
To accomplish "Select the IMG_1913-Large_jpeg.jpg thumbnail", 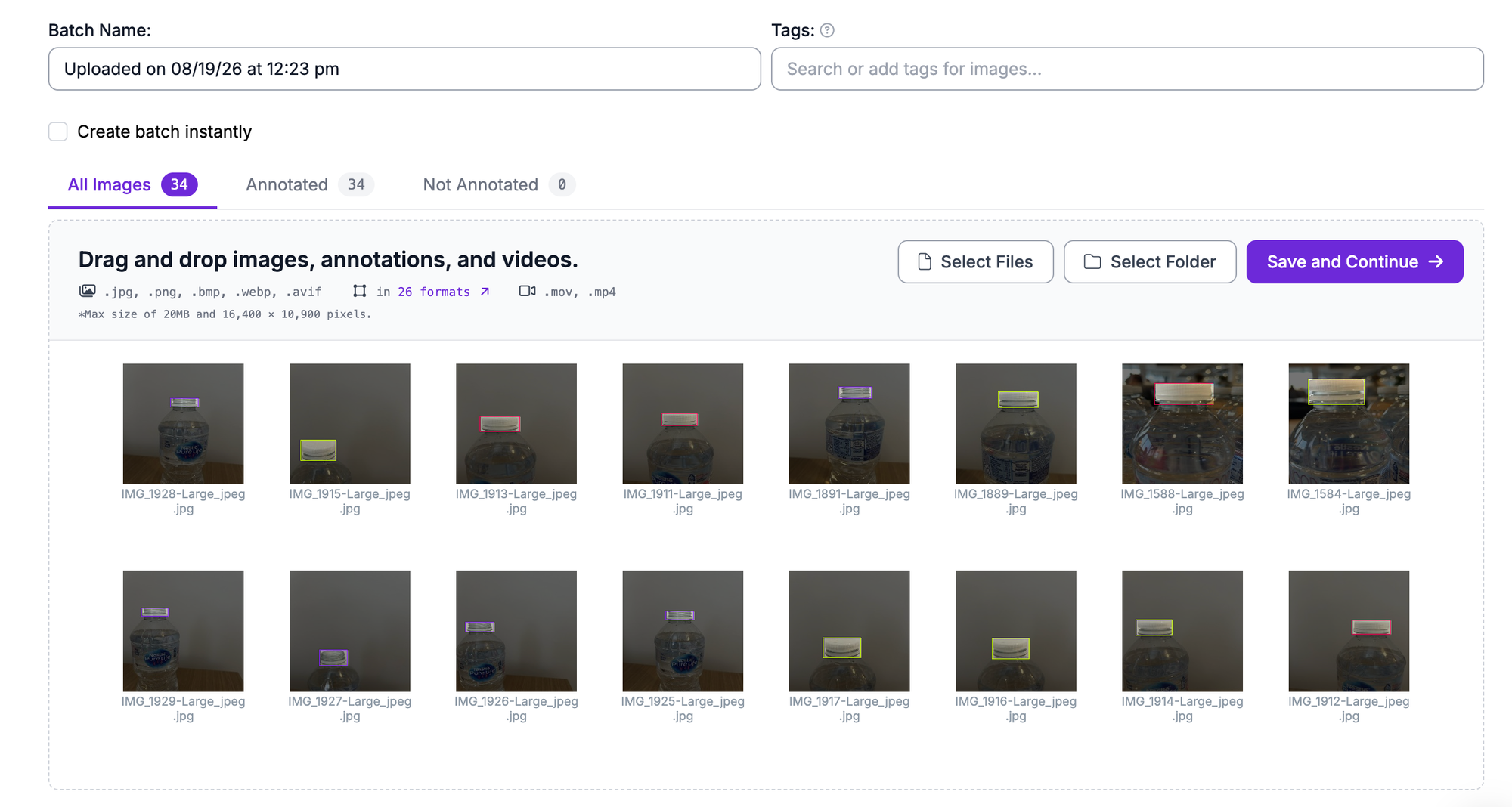I will click(516, 424).
